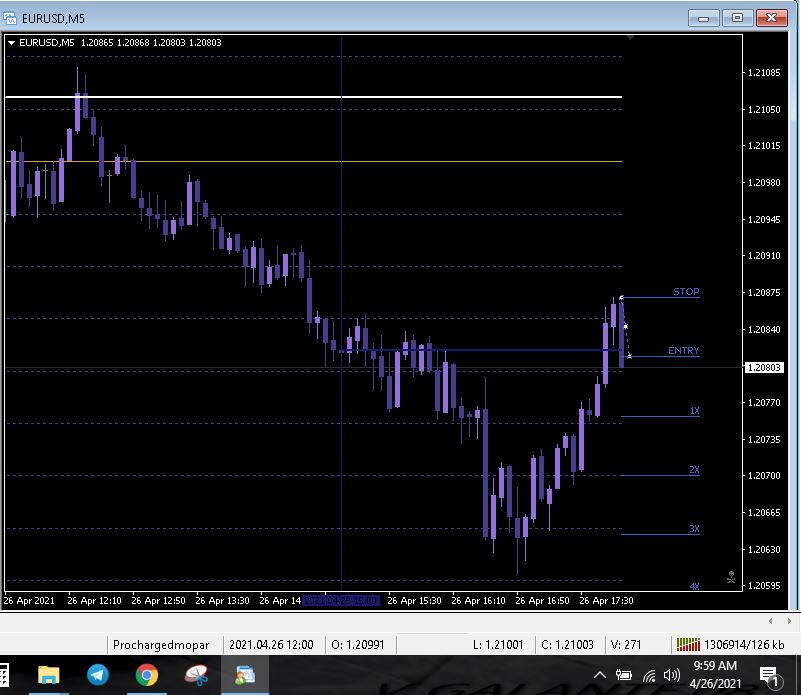Click the white horizontal line on chart
Image resolution: width=801 pixels, height=695 pixels.
(x=313, y=97)
